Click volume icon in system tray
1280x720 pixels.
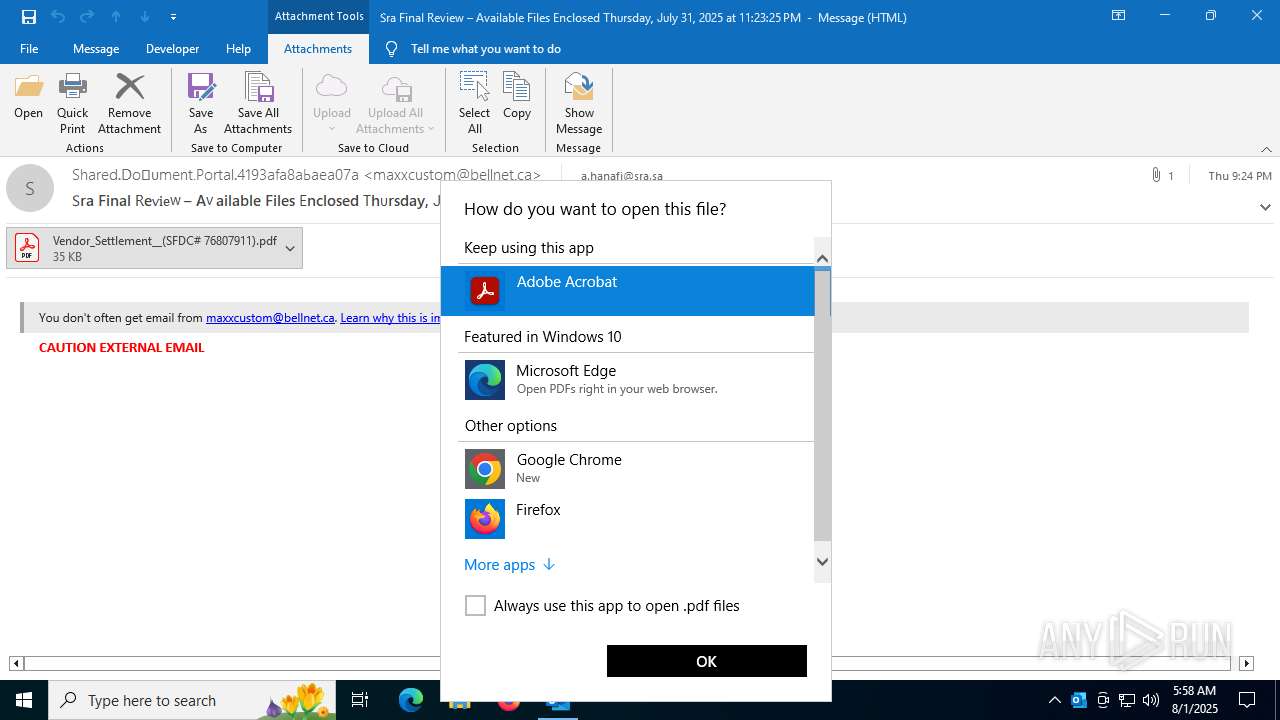(1151, 700)
